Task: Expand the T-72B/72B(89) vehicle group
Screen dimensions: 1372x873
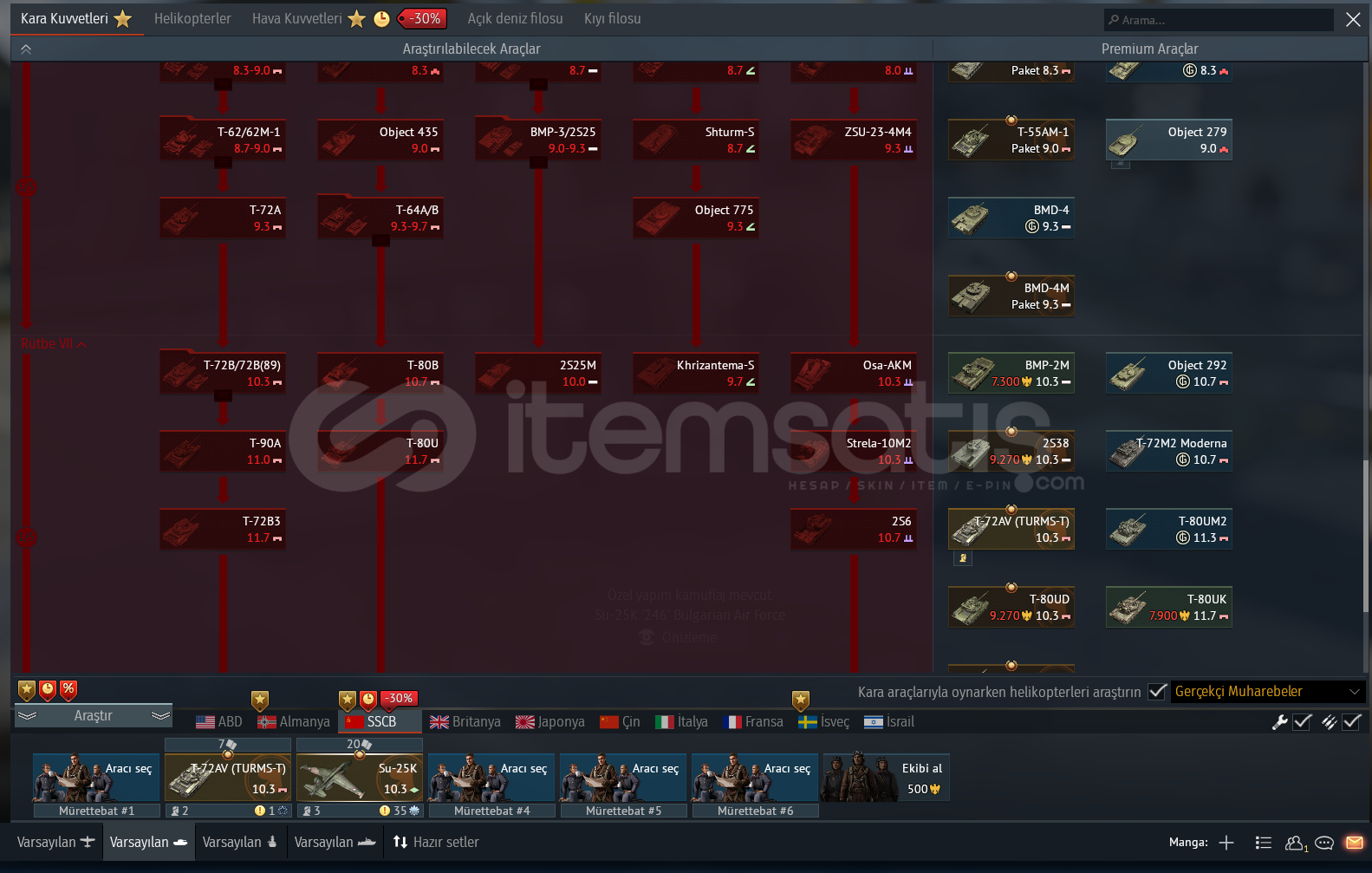Action: click(x=223, y=374)
